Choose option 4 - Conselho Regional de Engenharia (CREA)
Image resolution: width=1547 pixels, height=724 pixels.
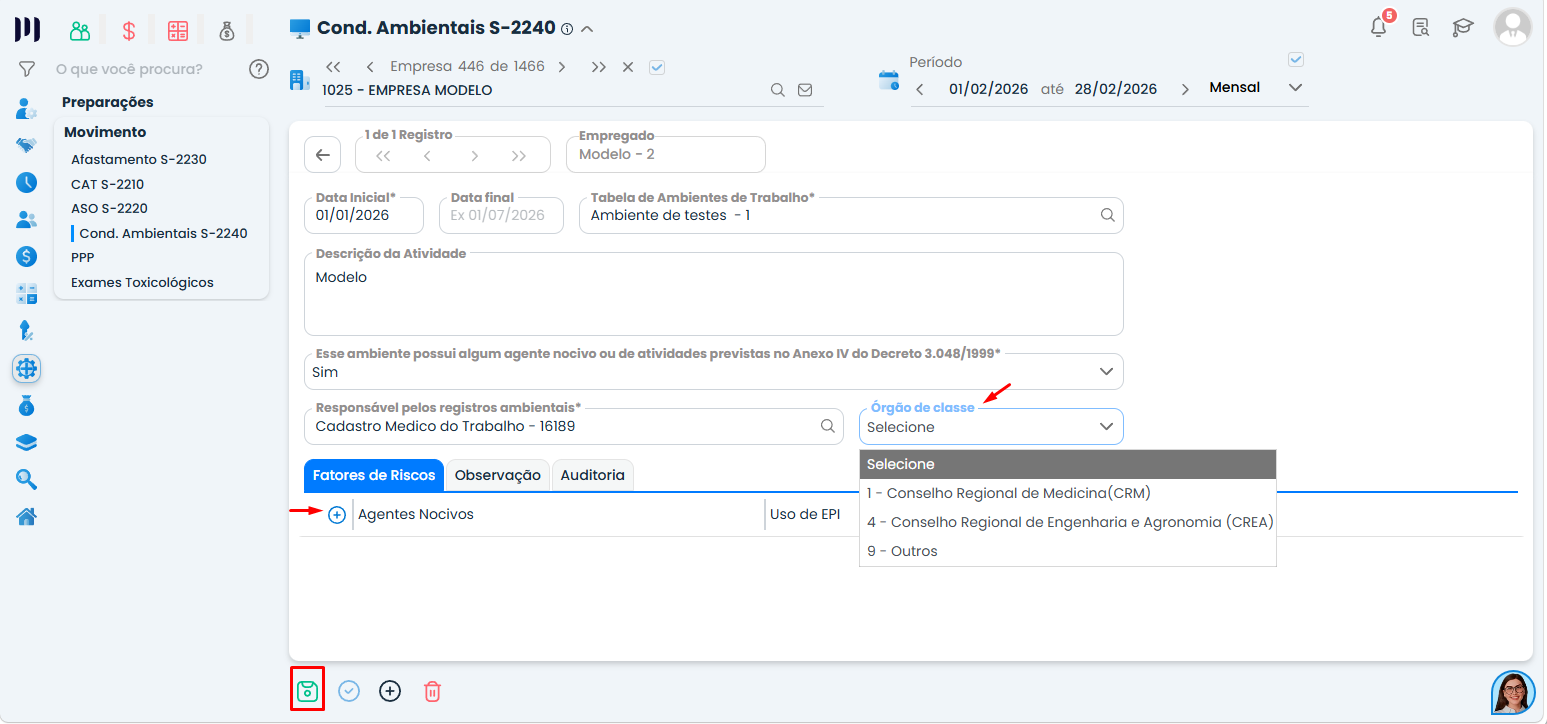tap(1068, 522)
